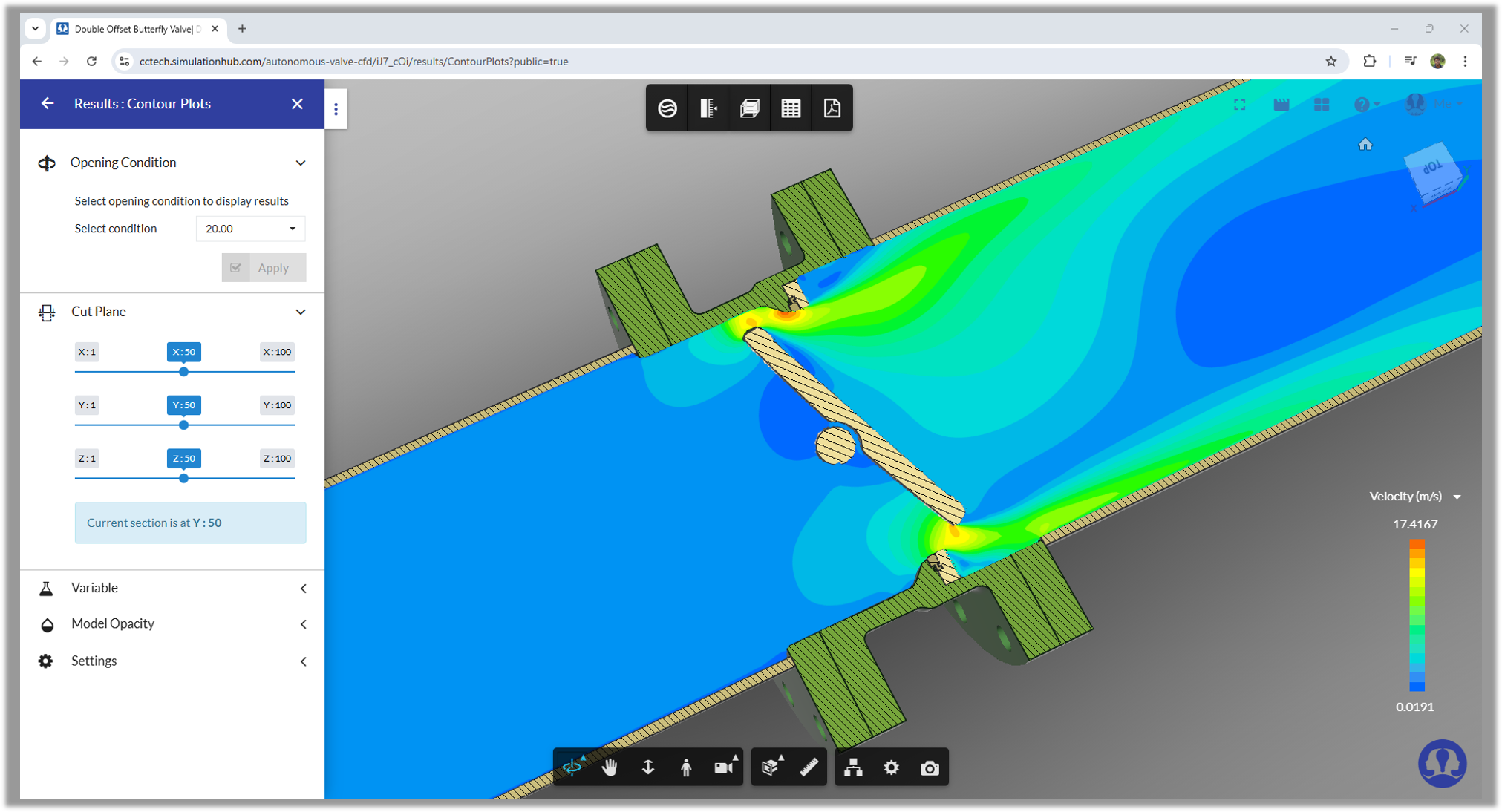
Task: Click the pan hand tool
Action: click(x=610, y=767)
